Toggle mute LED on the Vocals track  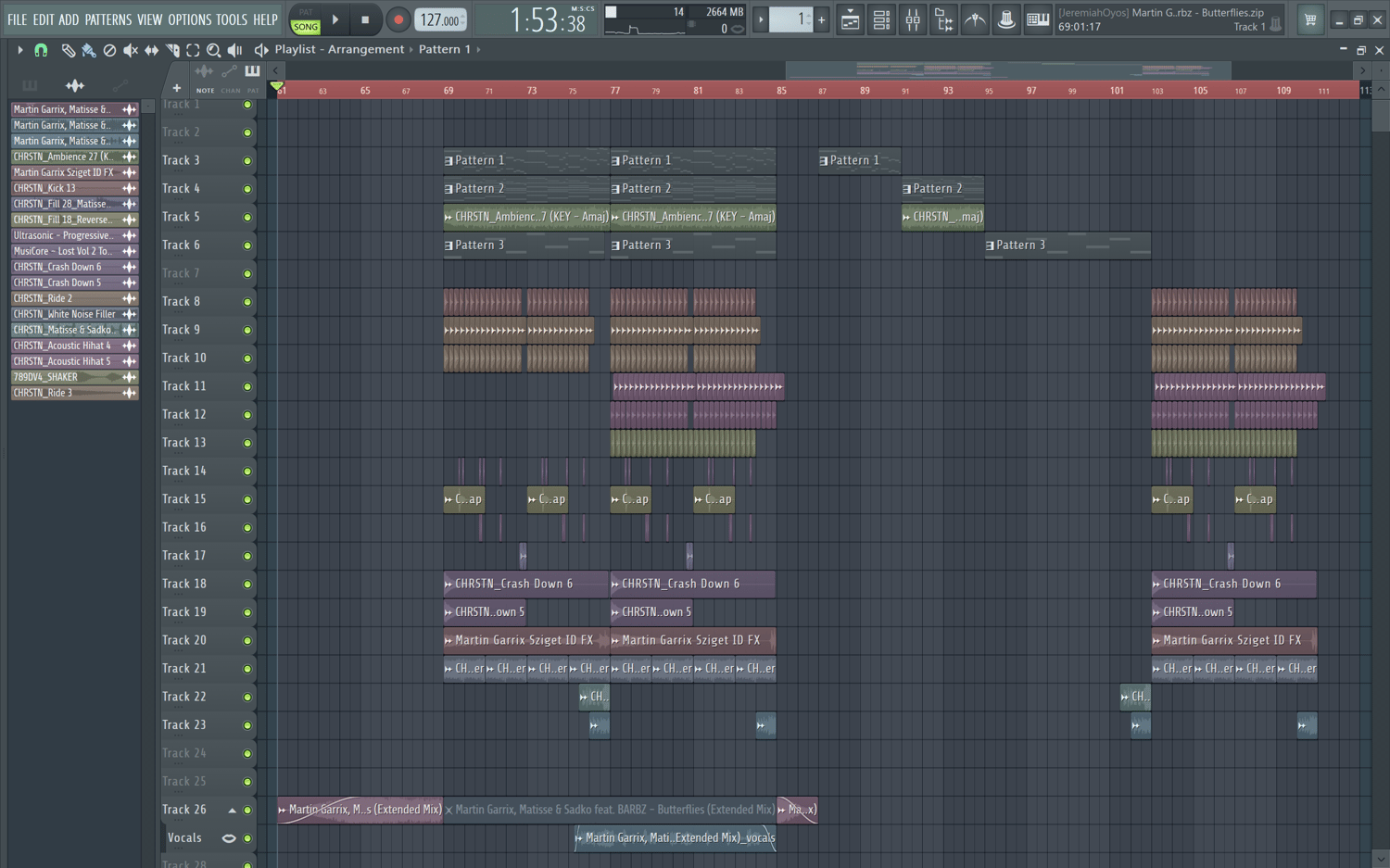247,838
